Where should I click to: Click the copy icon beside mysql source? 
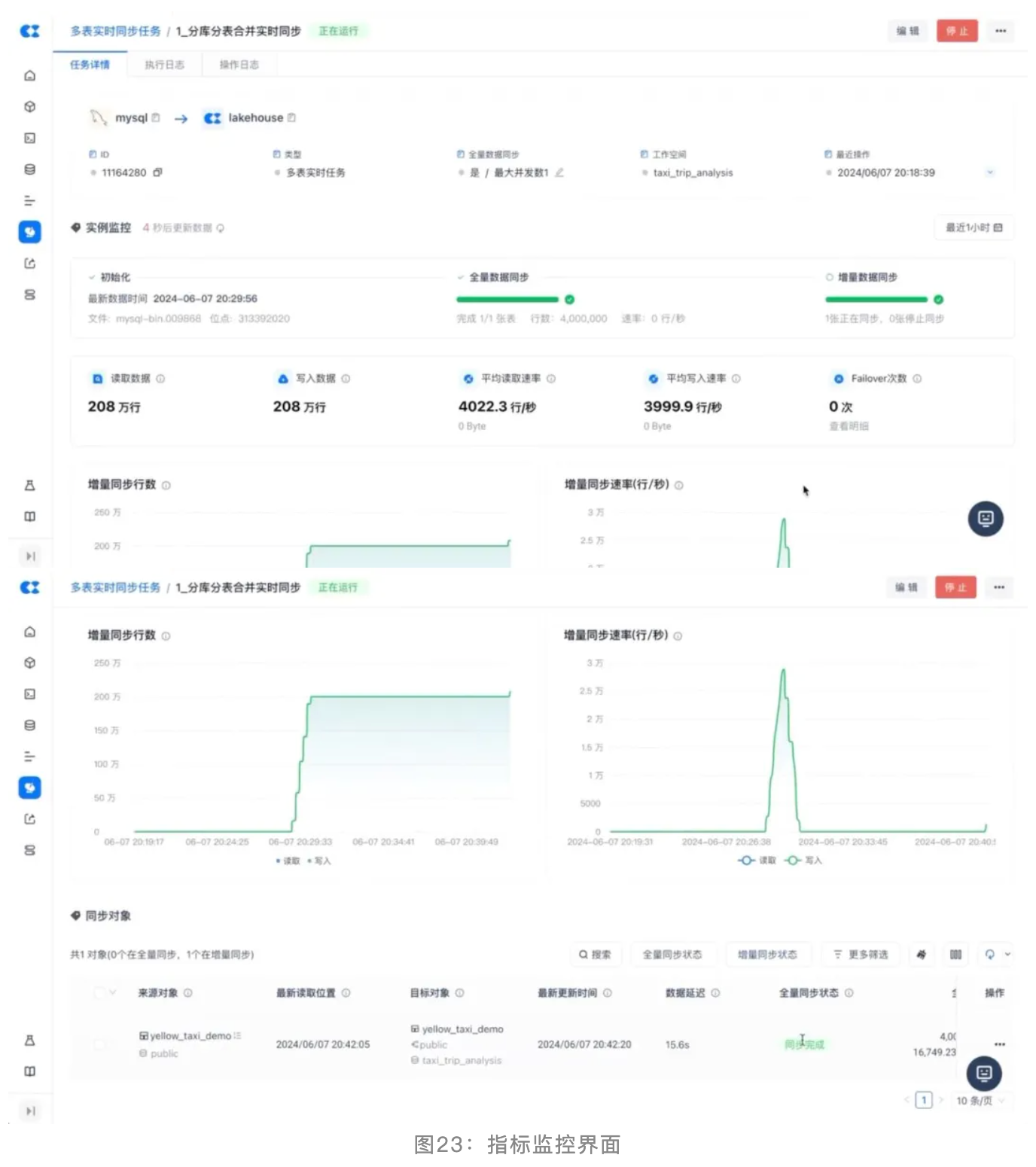click(156, 117)
